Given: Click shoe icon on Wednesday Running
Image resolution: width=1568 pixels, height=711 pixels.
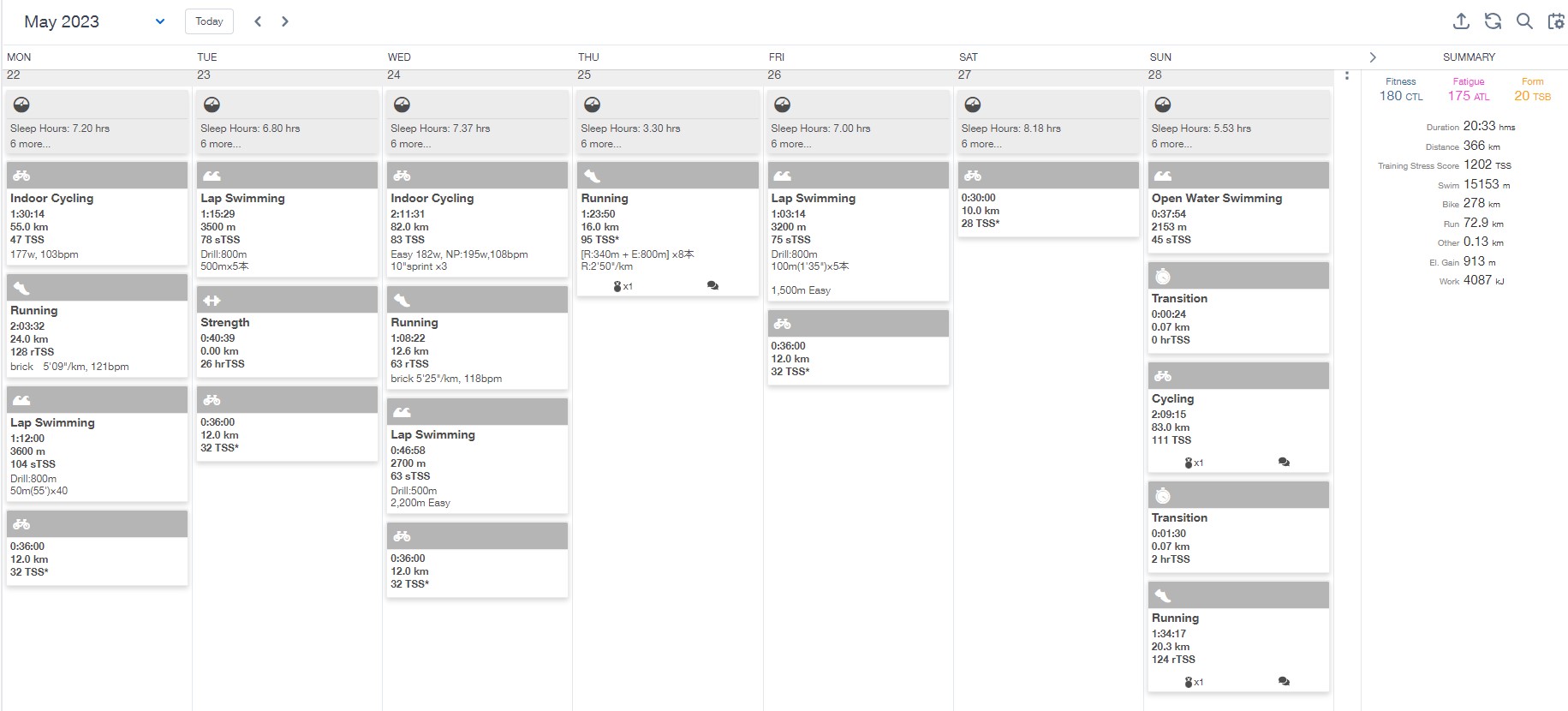Looking at the screenshot, I should (402, 300).
